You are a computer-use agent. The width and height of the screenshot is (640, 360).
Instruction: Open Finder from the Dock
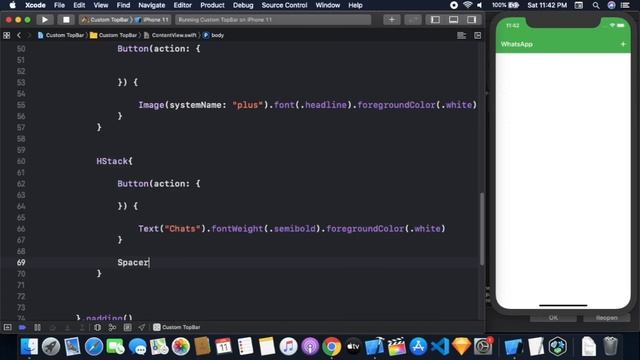pyautogui.click(x=29, y=347)
